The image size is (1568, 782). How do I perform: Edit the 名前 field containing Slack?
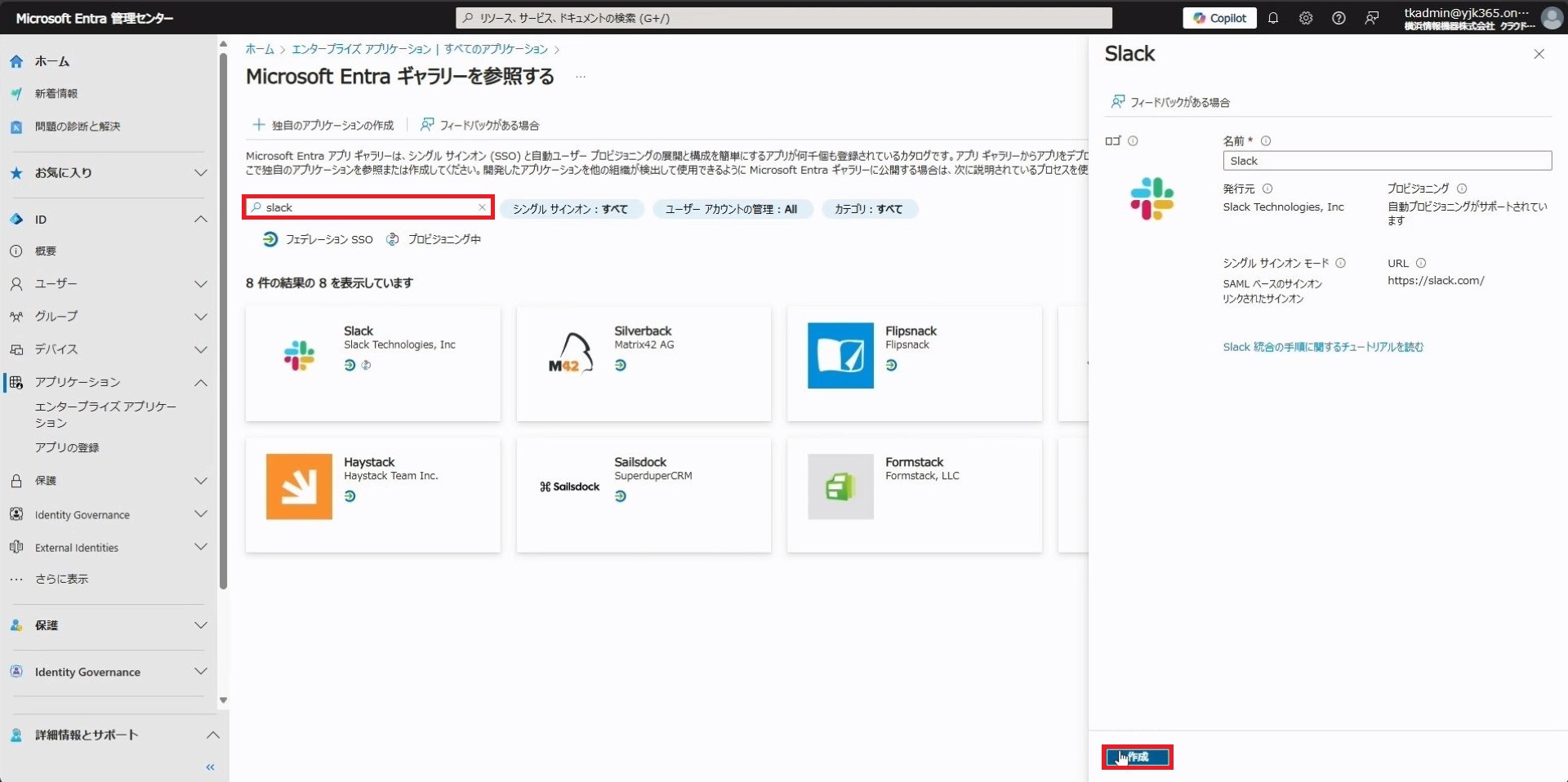[1387, 161]
